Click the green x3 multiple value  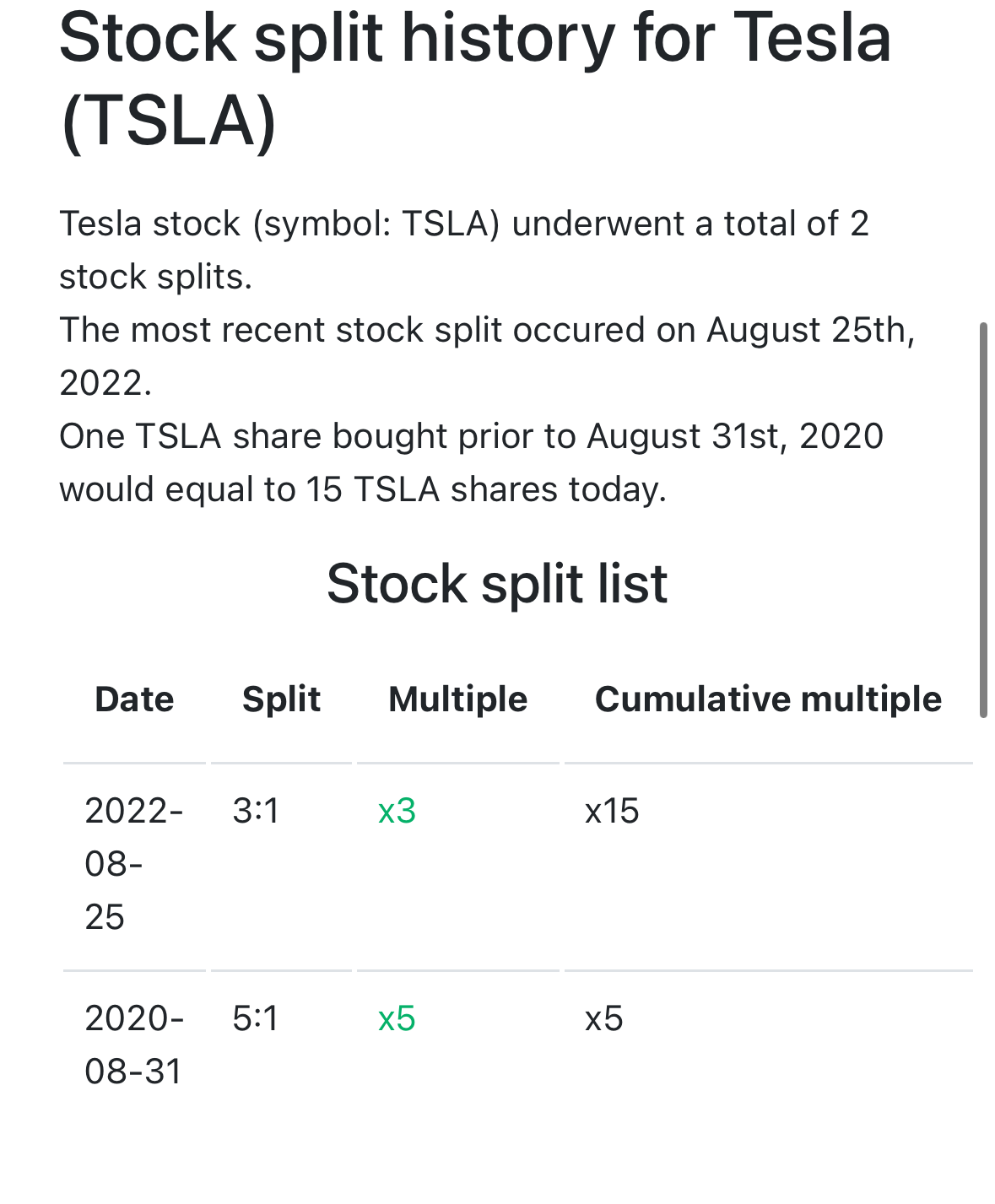pyautogui.click(x=397, y=811)
